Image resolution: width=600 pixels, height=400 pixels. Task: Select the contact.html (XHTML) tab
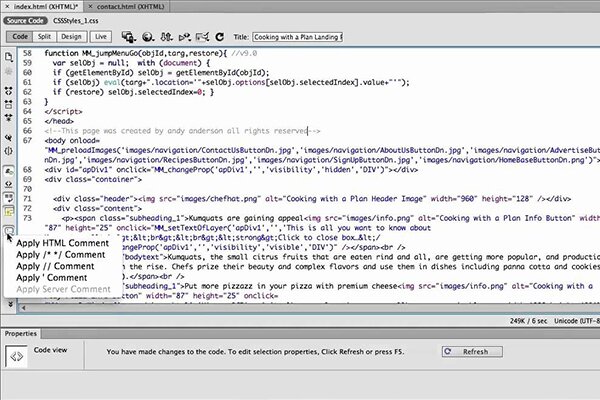[130, 7]
